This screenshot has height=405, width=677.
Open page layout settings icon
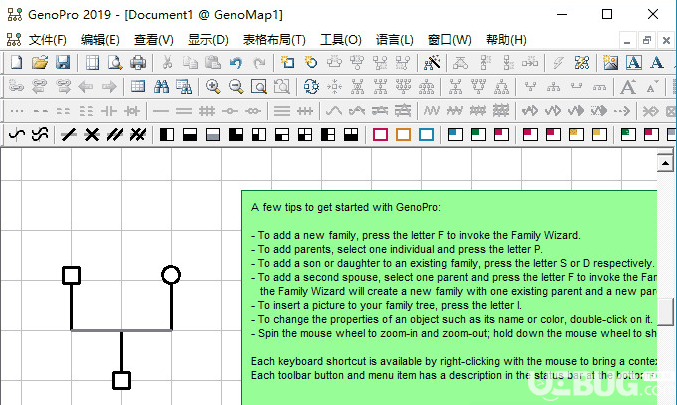pos(92,63)
